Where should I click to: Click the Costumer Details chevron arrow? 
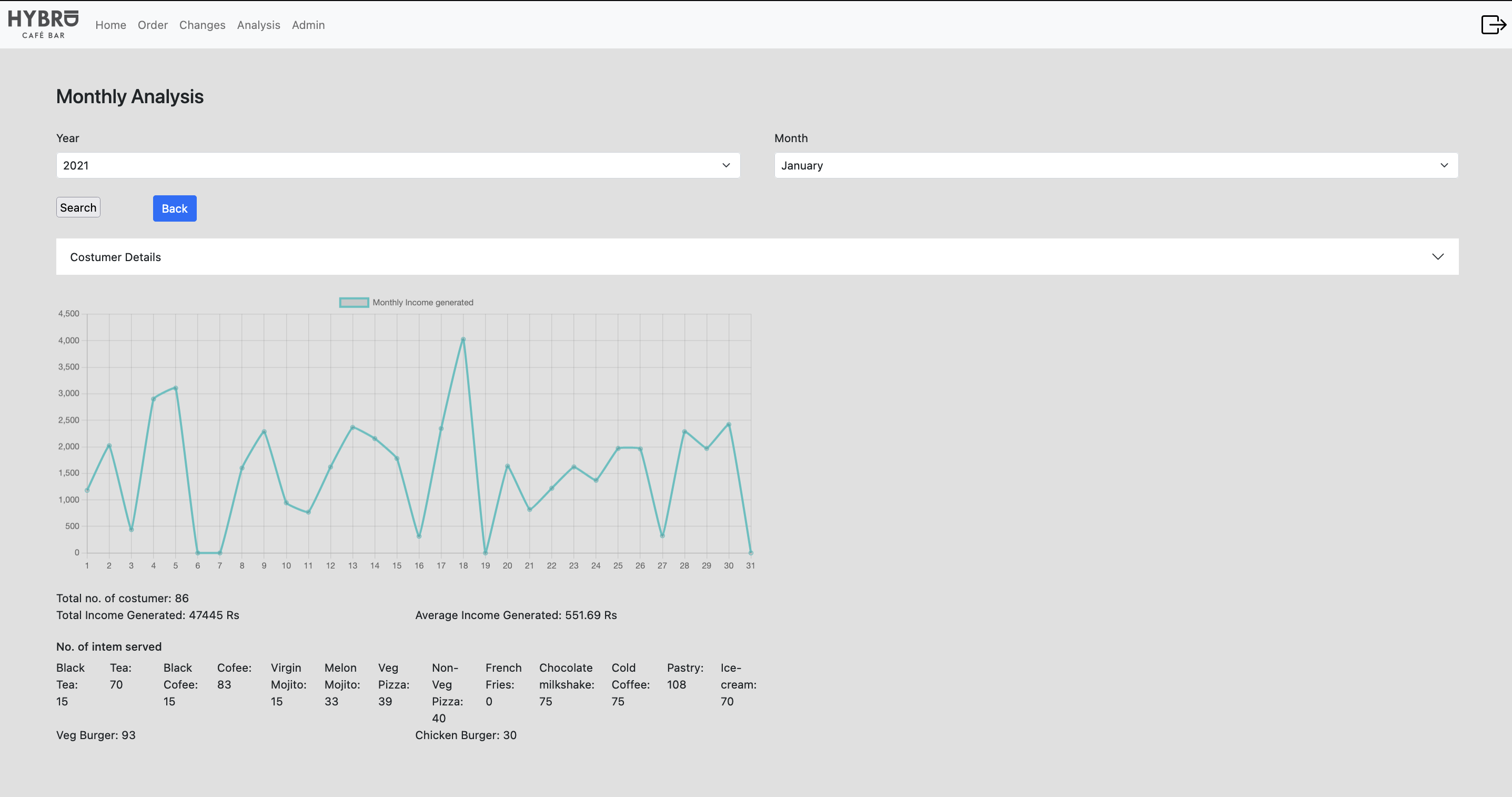[1437, 257]
